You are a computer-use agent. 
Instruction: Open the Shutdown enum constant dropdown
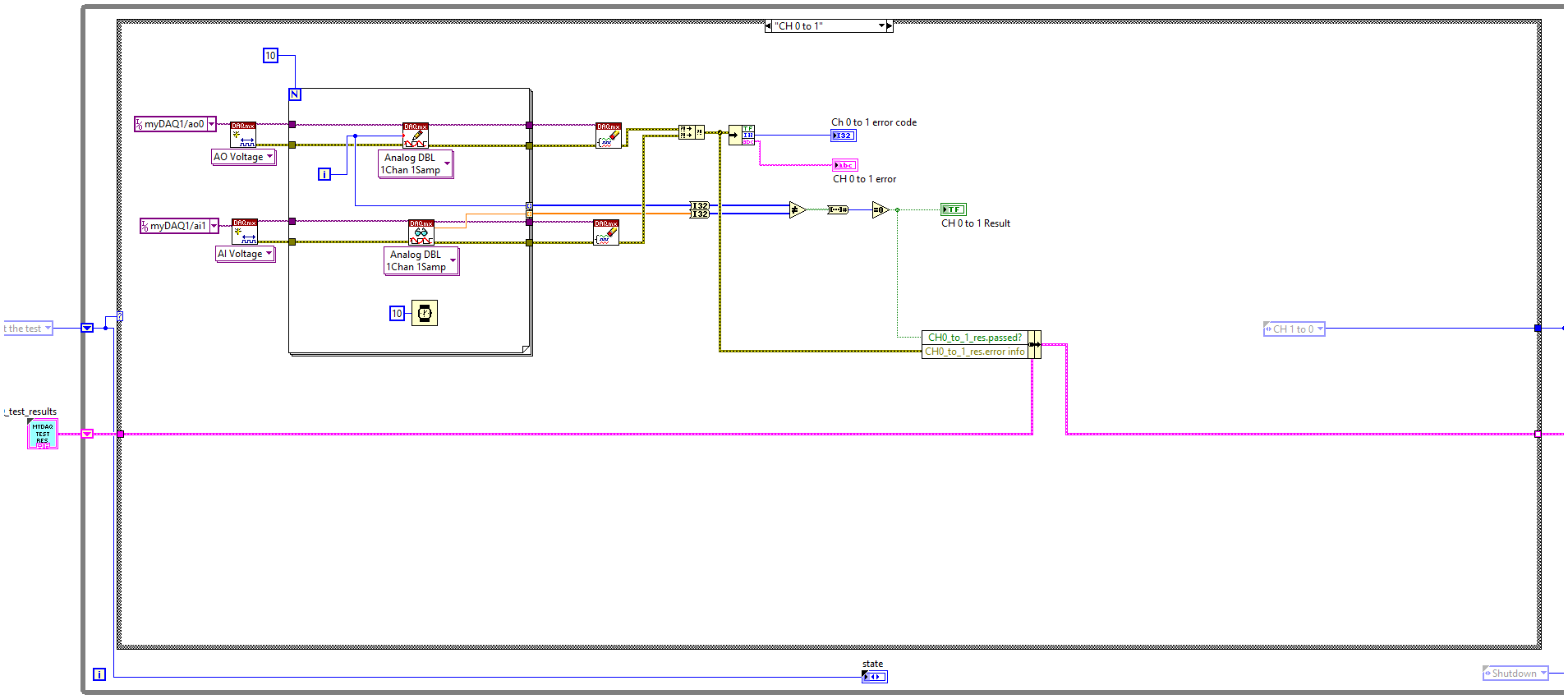[x=1543, y=674]
